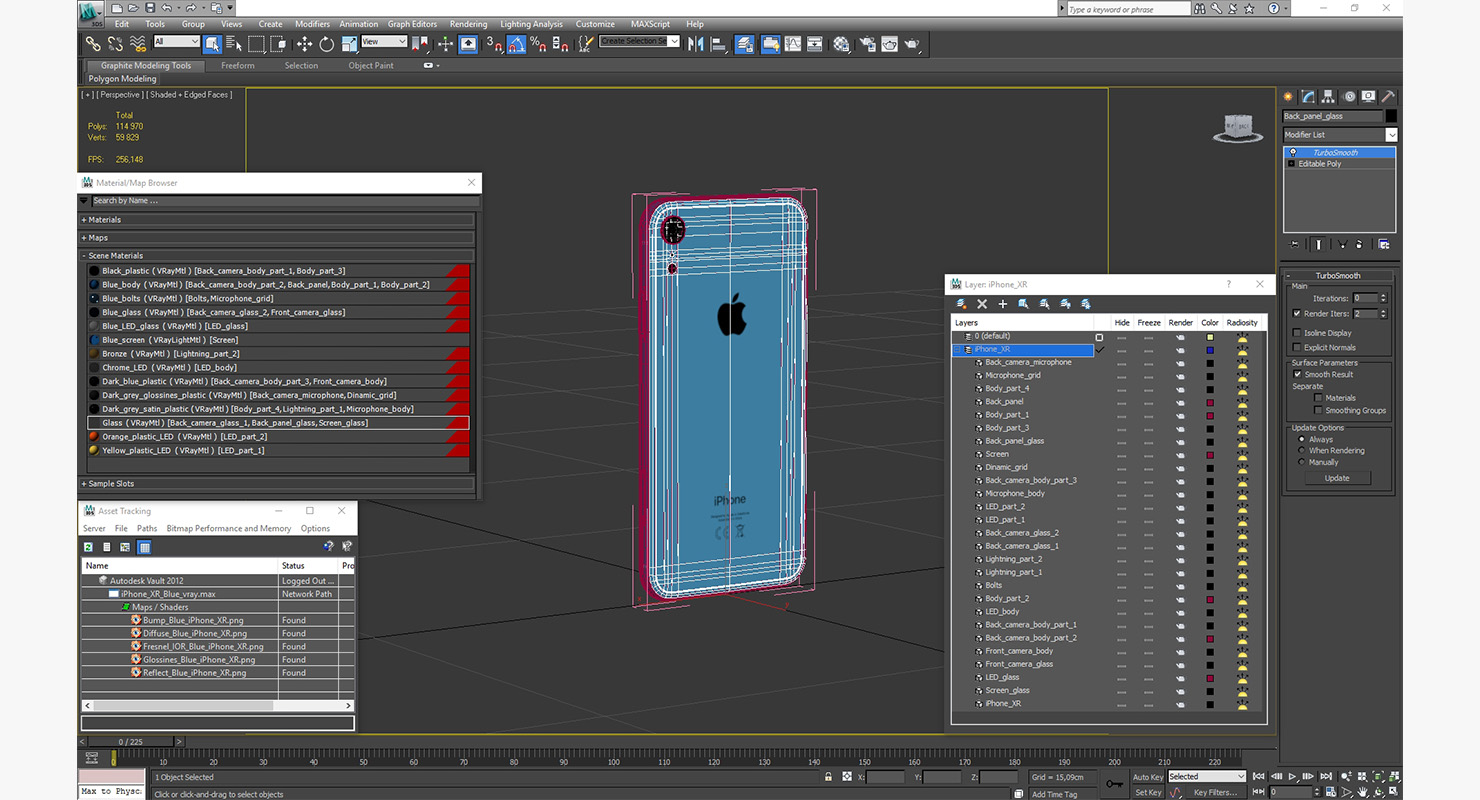Select the Link tool in main toolbar
The height and width of the screenshot is (800, 1480).
tap(92, 43)
